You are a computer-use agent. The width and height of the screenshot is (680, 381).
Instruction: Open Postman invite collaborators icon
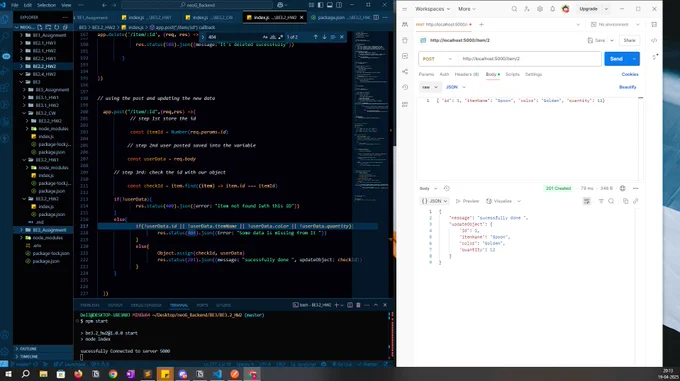tap(527, 9)
